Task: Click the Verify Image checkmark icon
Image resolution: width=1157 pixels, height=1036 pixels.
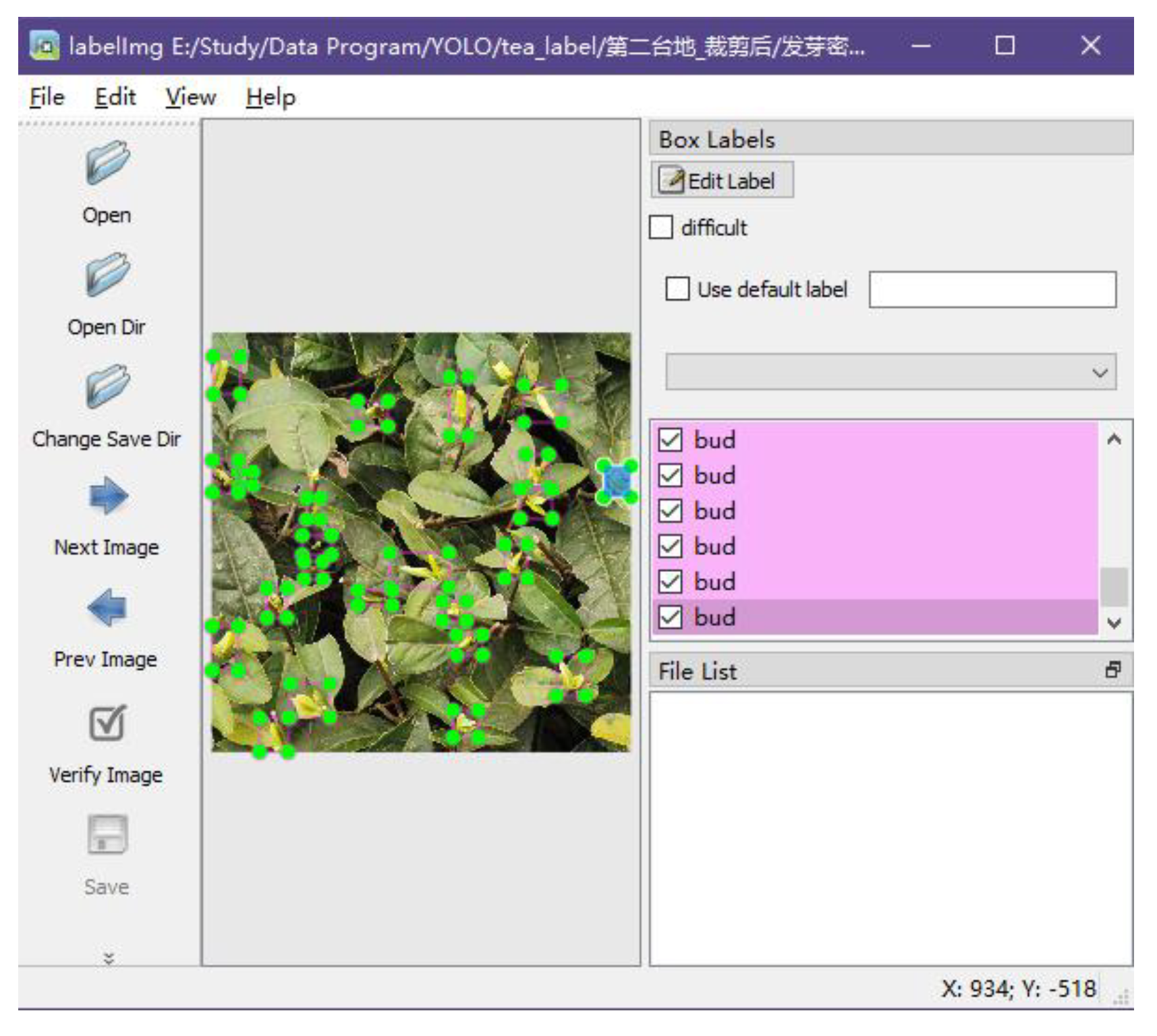Action: coord(107,723)
